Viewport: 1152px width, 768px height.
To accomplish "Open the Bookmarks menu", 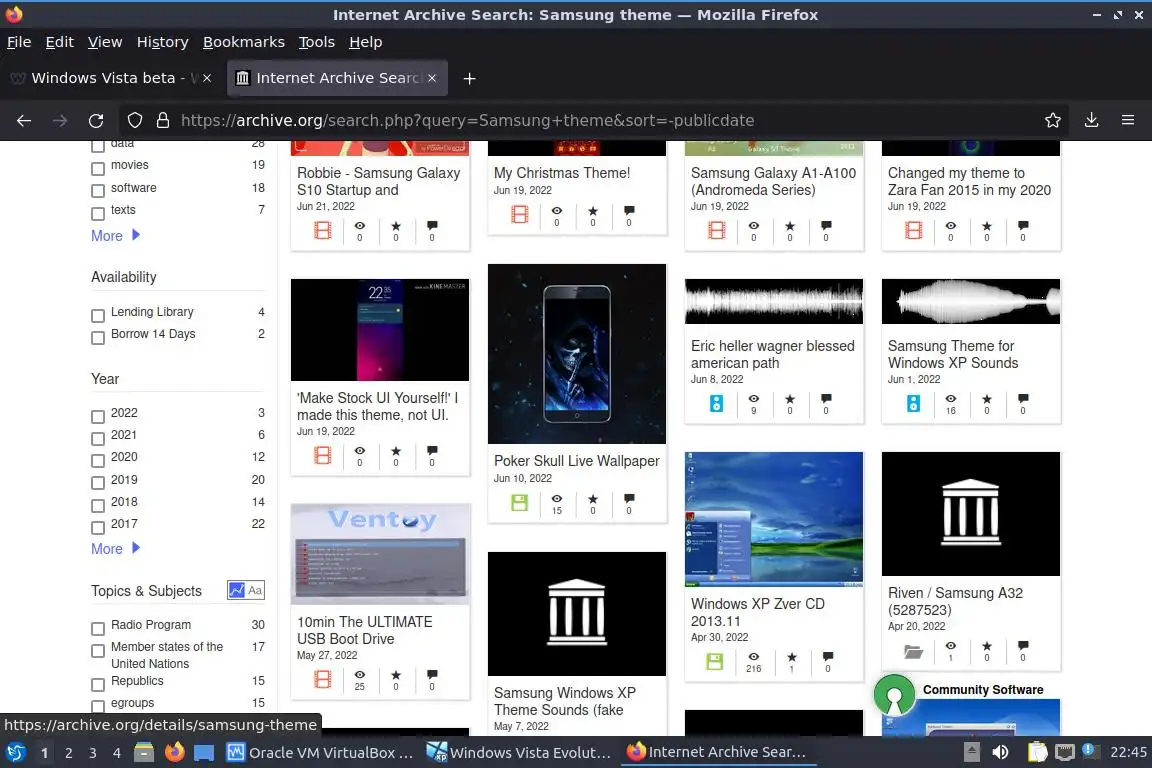I will (243, 42).
